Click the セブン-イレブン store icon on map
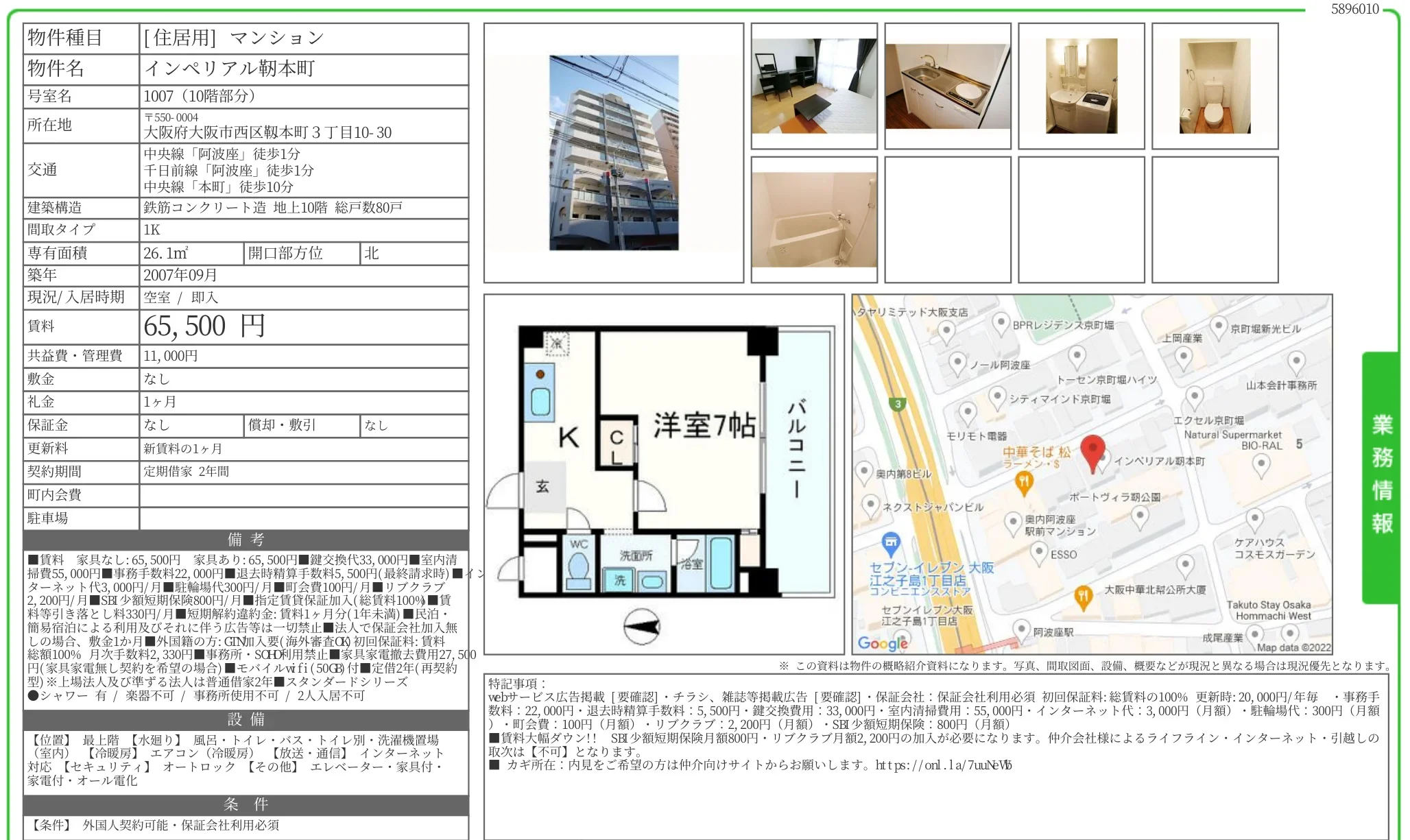This screenshot has width=1410, height=840. 891,544
